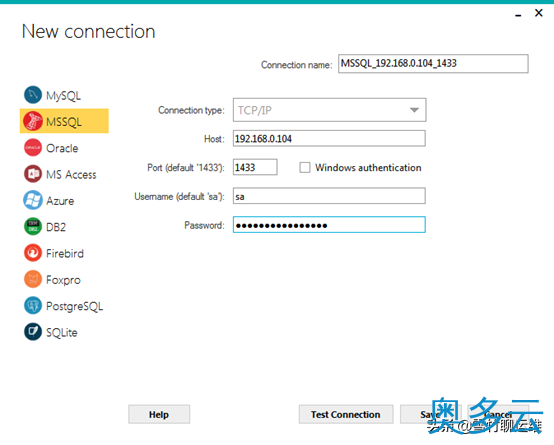554x445 pixels.
Task: Select the MS Access icon
Action: point(33,174)
